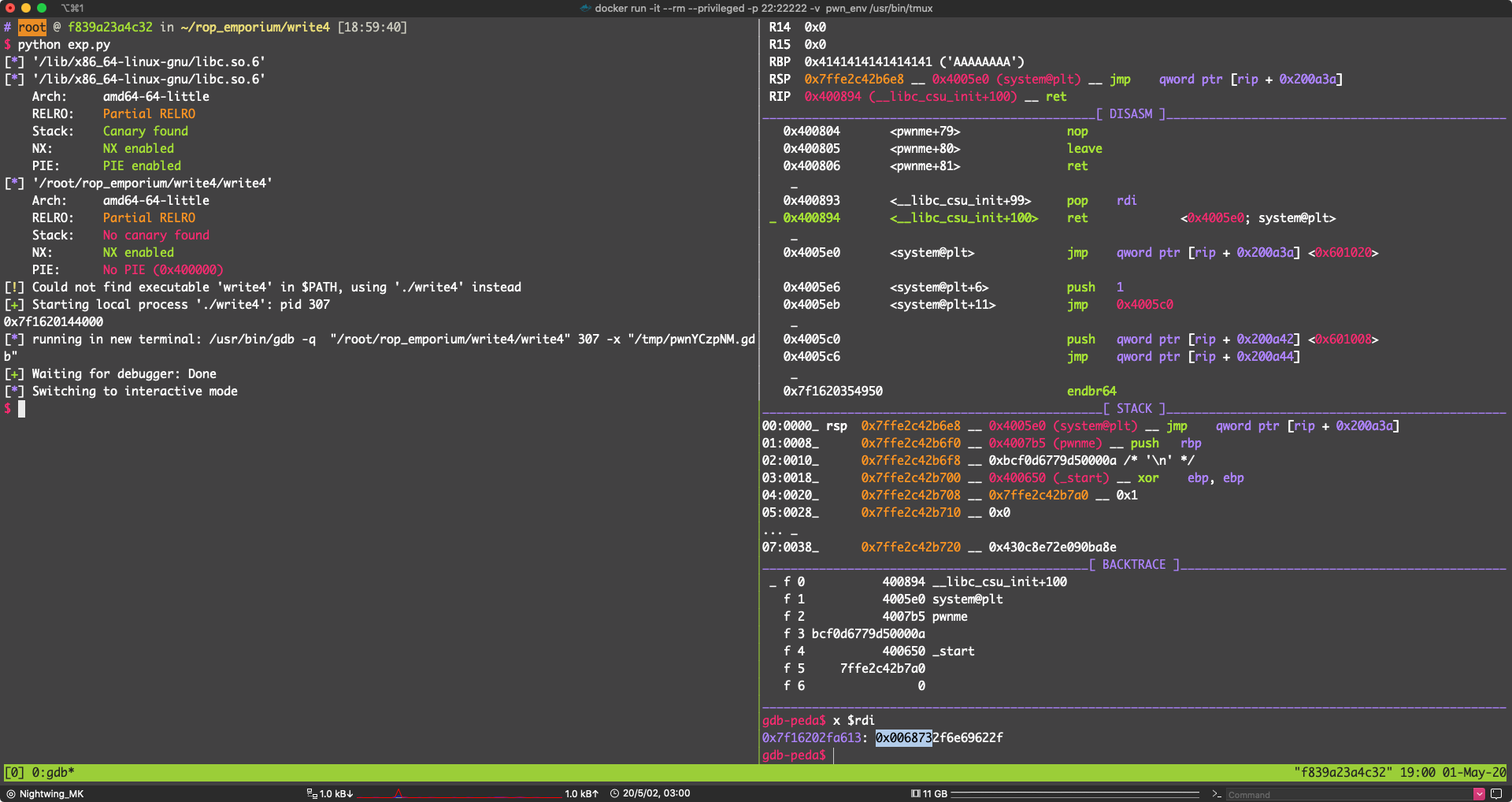Click '<system@plt+6>' push 1 line

point(939,287)
